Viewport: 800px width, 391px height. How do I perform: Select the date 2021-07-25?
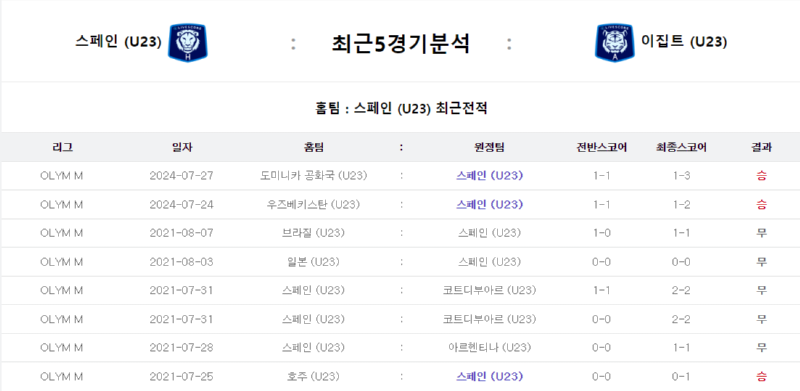click(182, 377)
